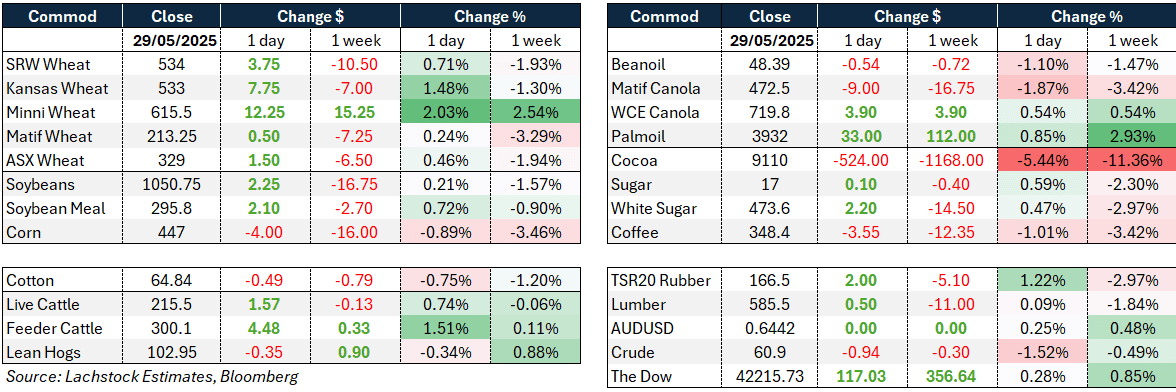
Task: Select the Lean Hogs close value 102.95
Action: [x=172, y=352]
